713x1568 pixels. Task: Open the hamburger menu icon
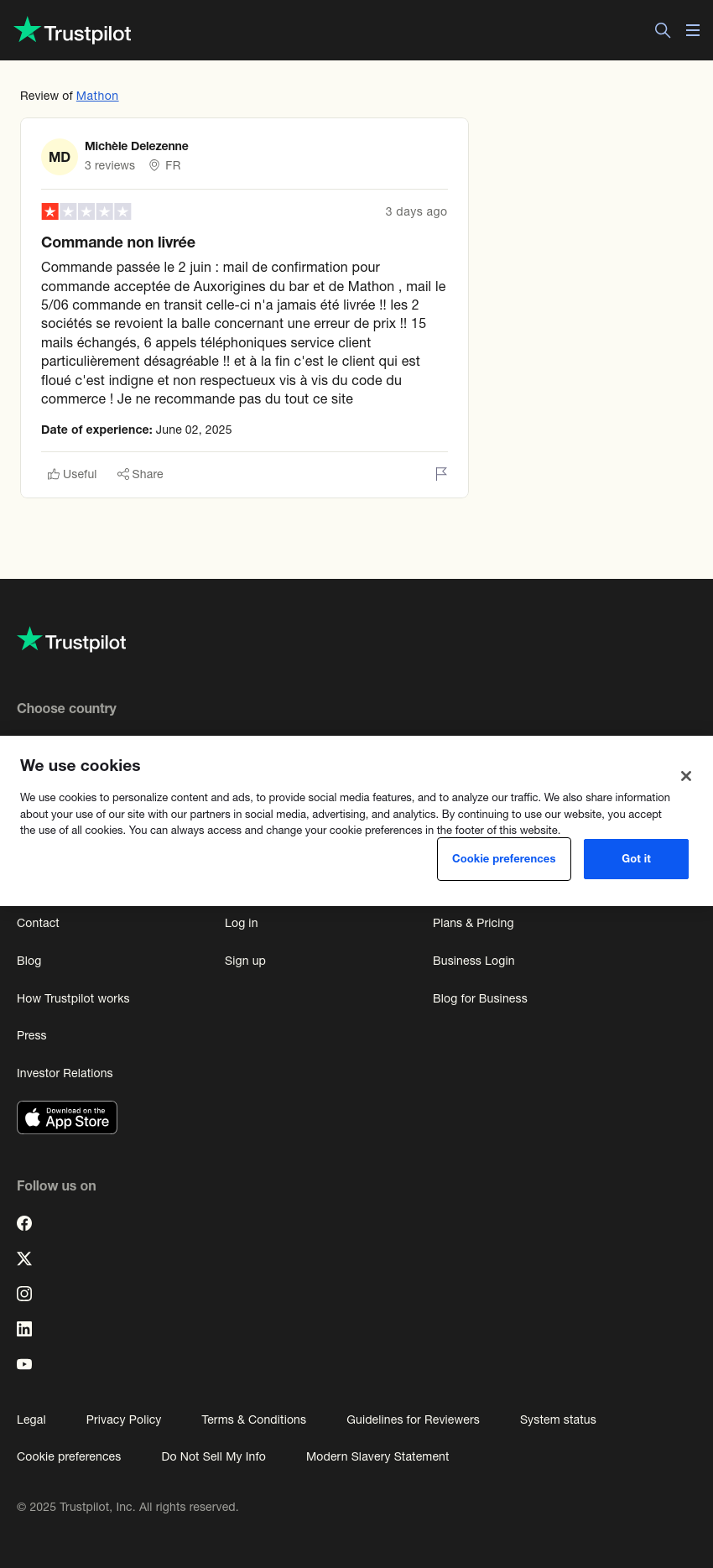pos(693,30)
